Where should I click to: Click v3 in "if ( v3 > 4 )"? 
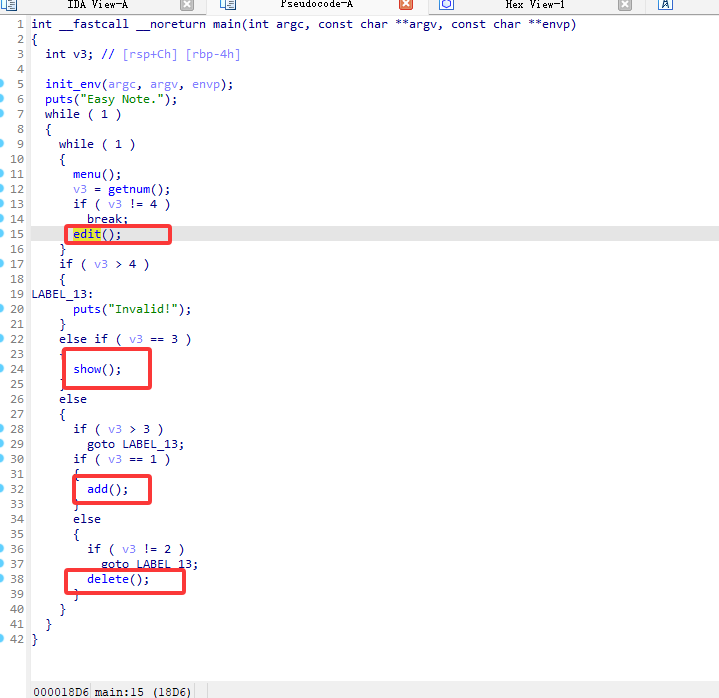click(101, 264)
